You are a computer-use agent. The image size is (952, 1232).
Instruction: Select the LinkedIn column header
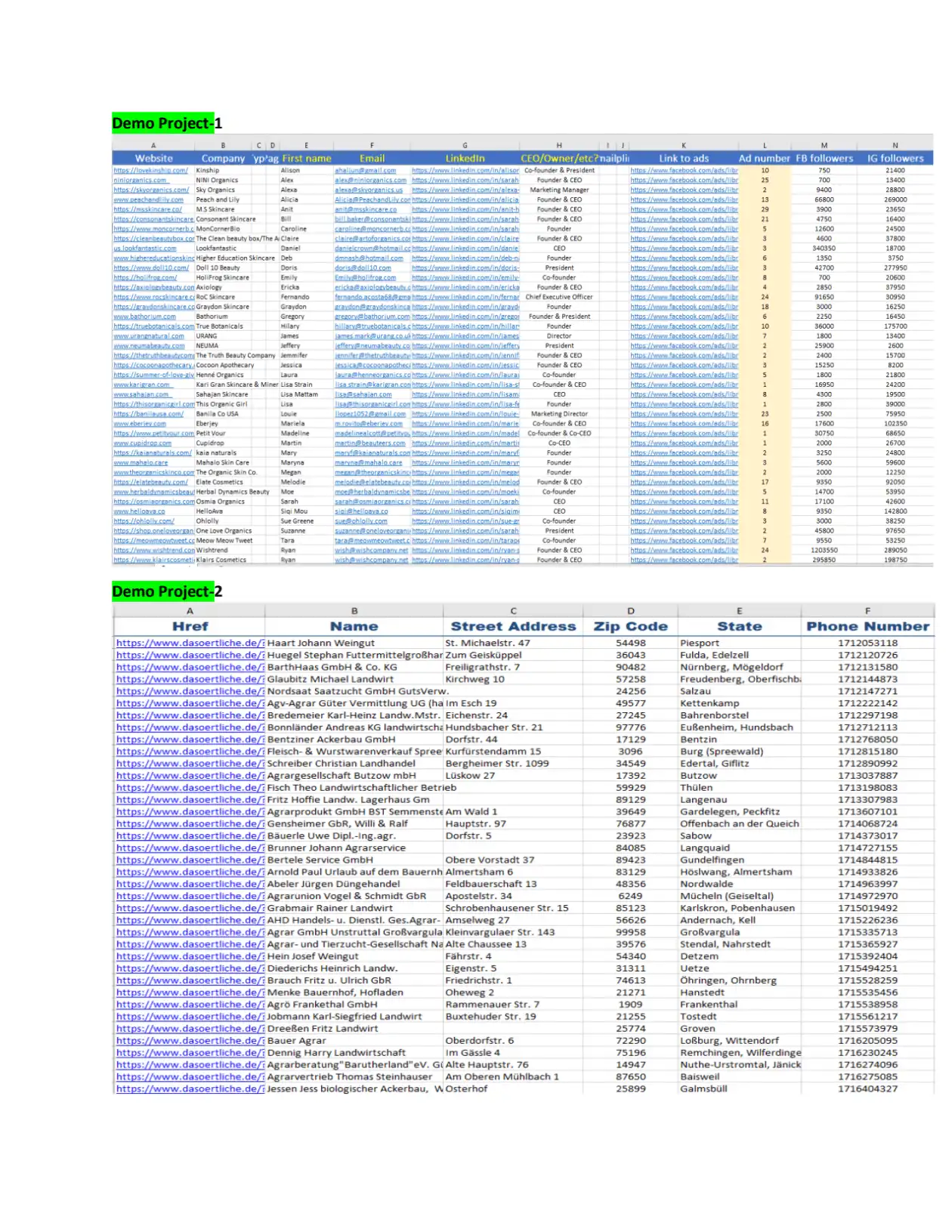tap(465, 159)
